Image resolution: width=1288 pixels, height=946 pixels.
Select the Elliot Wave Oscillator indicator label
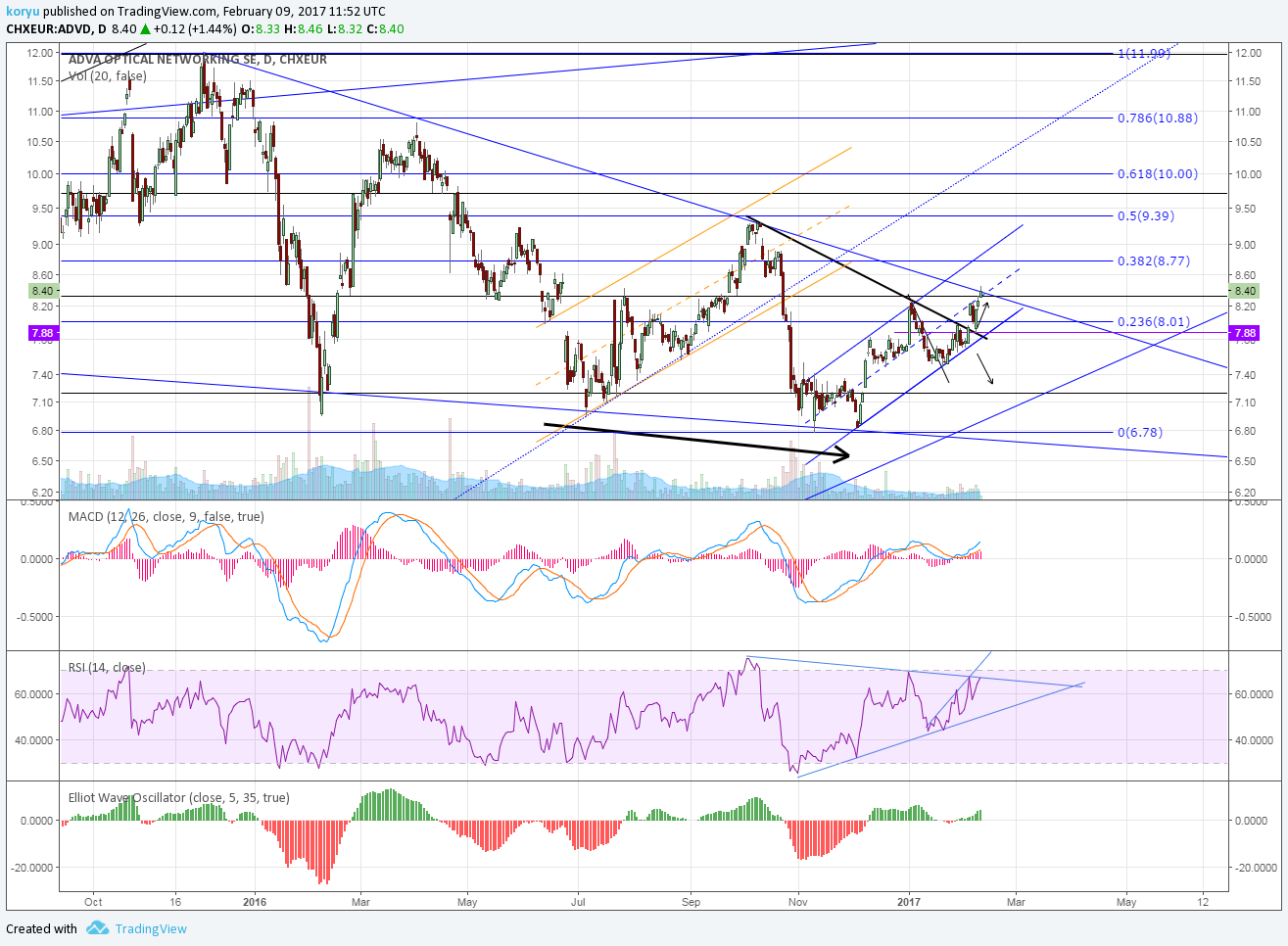coord(178,797)
